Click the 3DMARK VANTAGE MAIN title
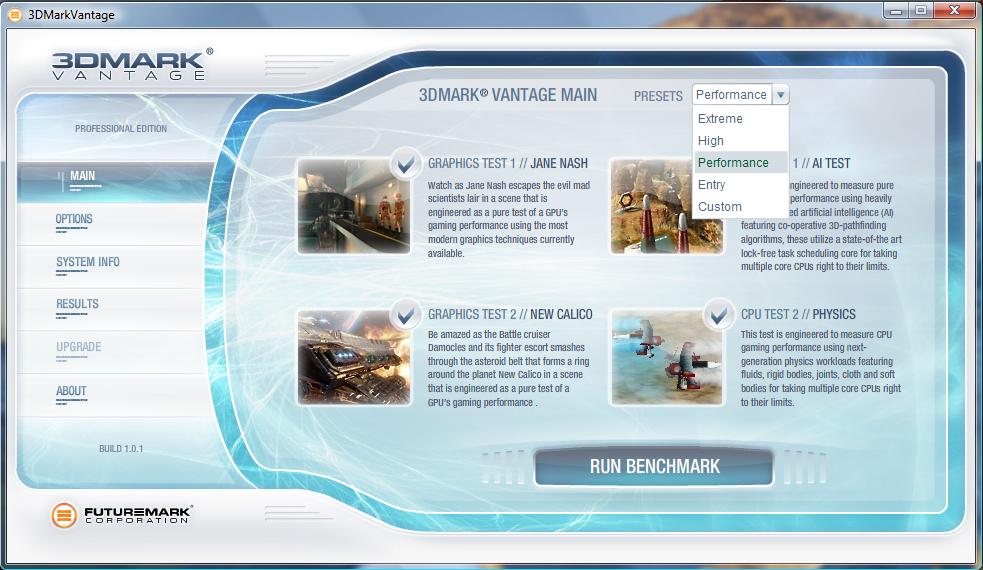Image resolution: width=983 pixels, height=570 pixels. tap(508, 95)
